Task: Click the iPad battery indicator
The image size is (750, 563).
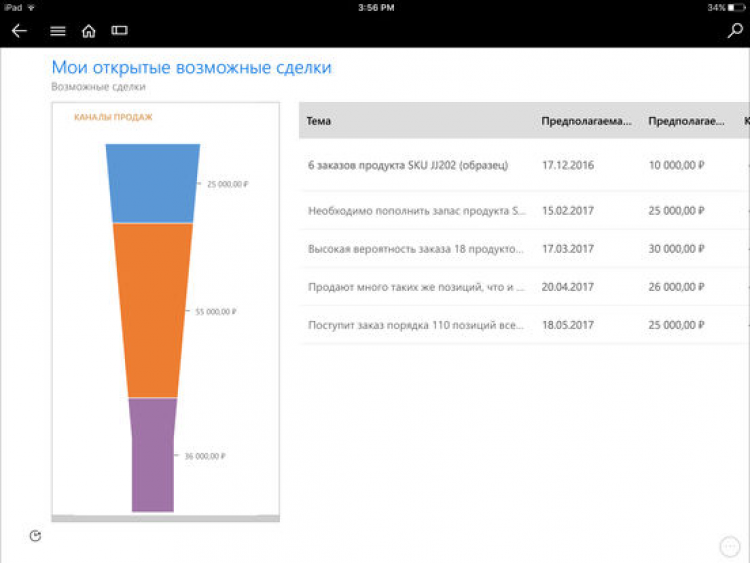Action: pyautogui.click(x=735, y=7)
